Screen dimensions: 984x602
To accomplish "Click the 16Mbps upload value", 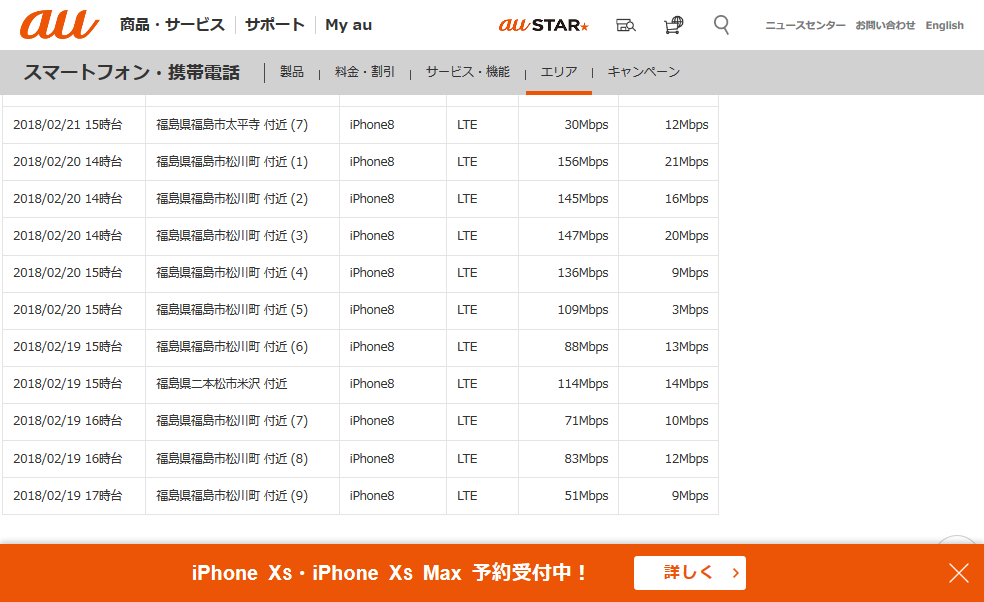I will (x=687, y=198).
